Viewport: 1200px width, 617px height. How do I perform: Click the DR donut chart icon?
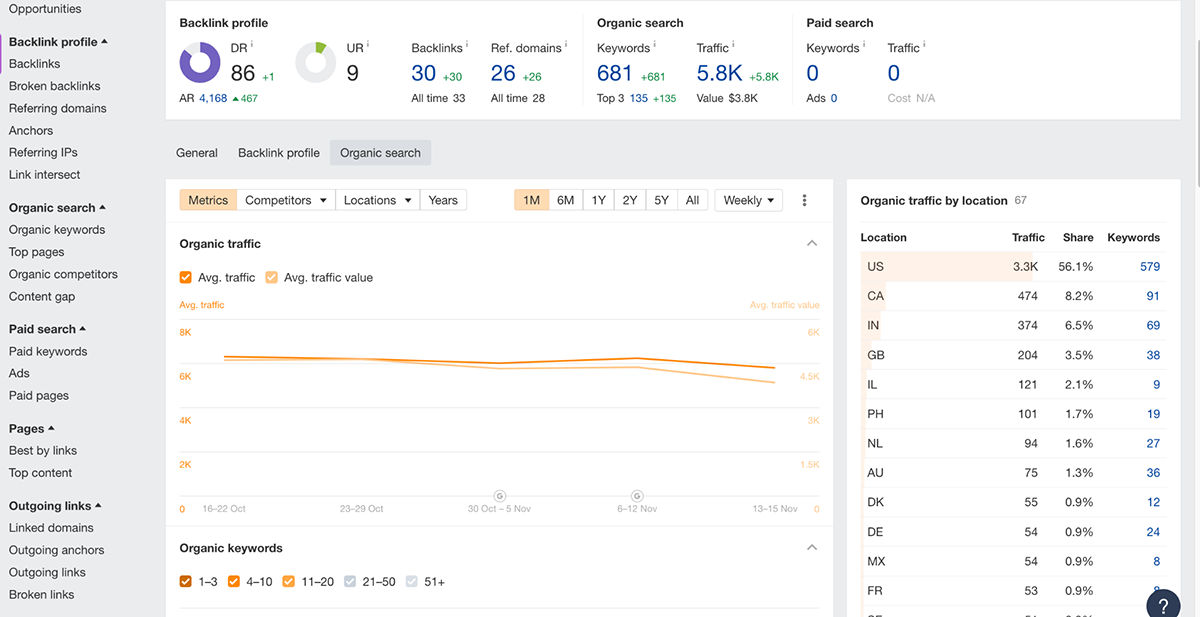click(200, 62)
